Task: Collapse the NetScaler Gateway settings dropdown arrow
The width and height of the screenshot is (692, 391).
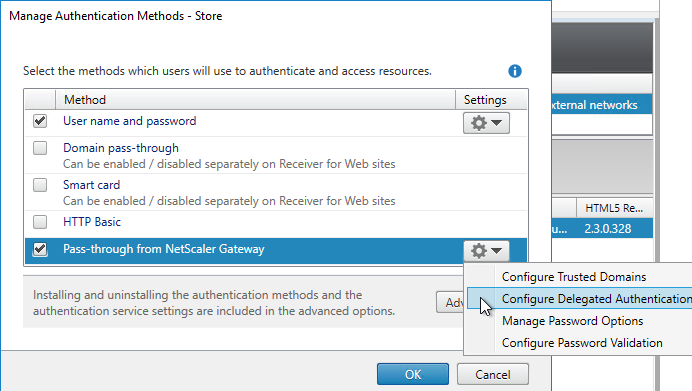Action: 496,251
